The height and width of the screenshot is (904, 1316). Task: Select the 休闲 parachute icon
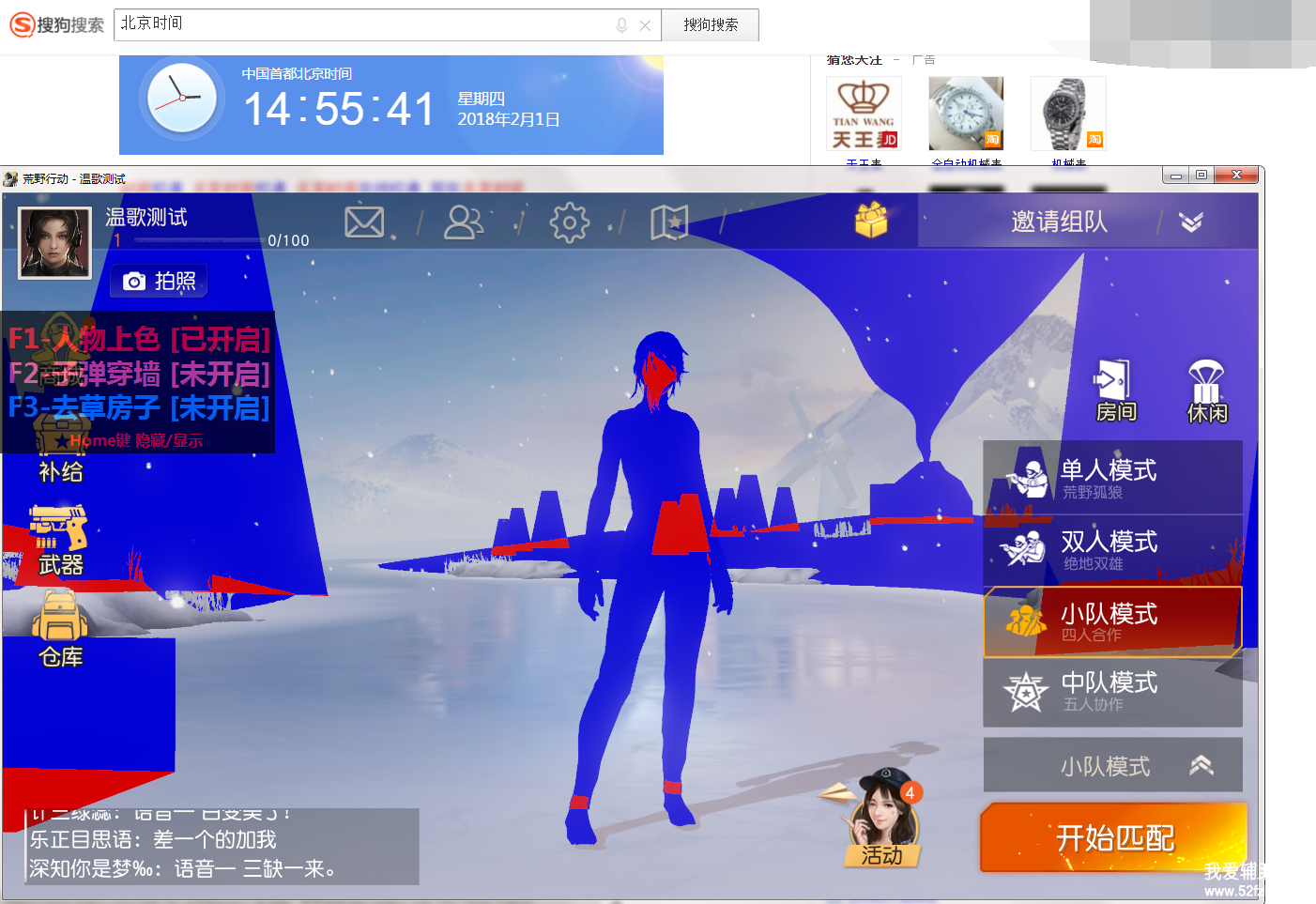1207,391
